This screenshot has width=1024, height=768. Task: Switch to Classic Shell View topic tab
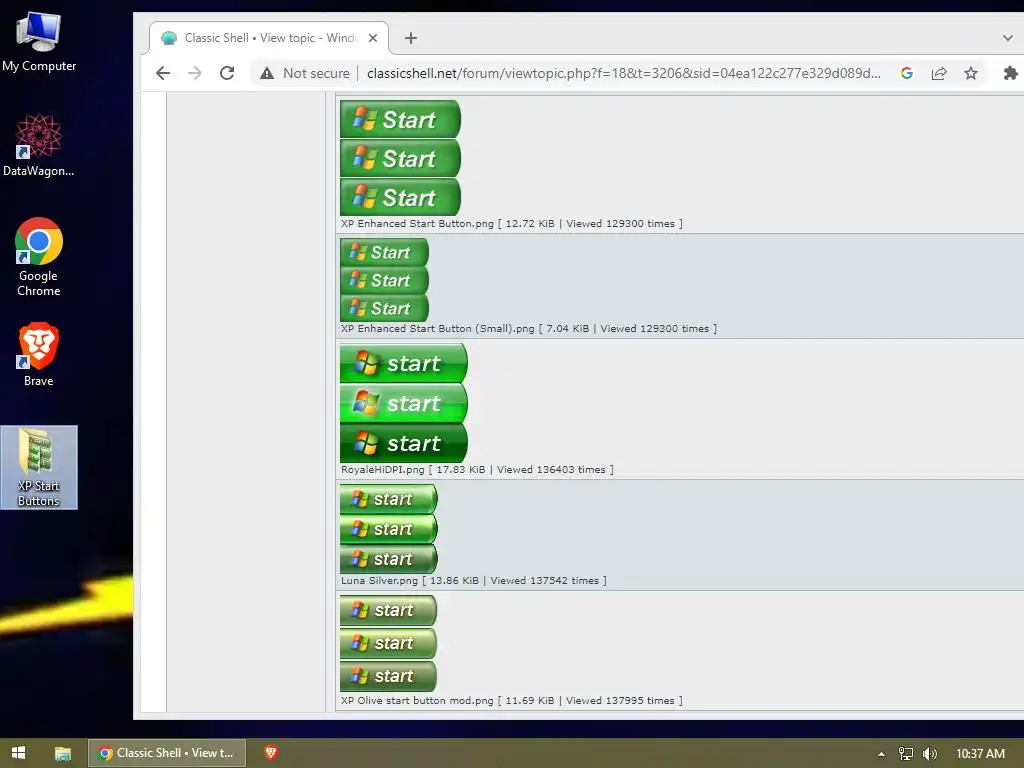[x=268, y=38]
